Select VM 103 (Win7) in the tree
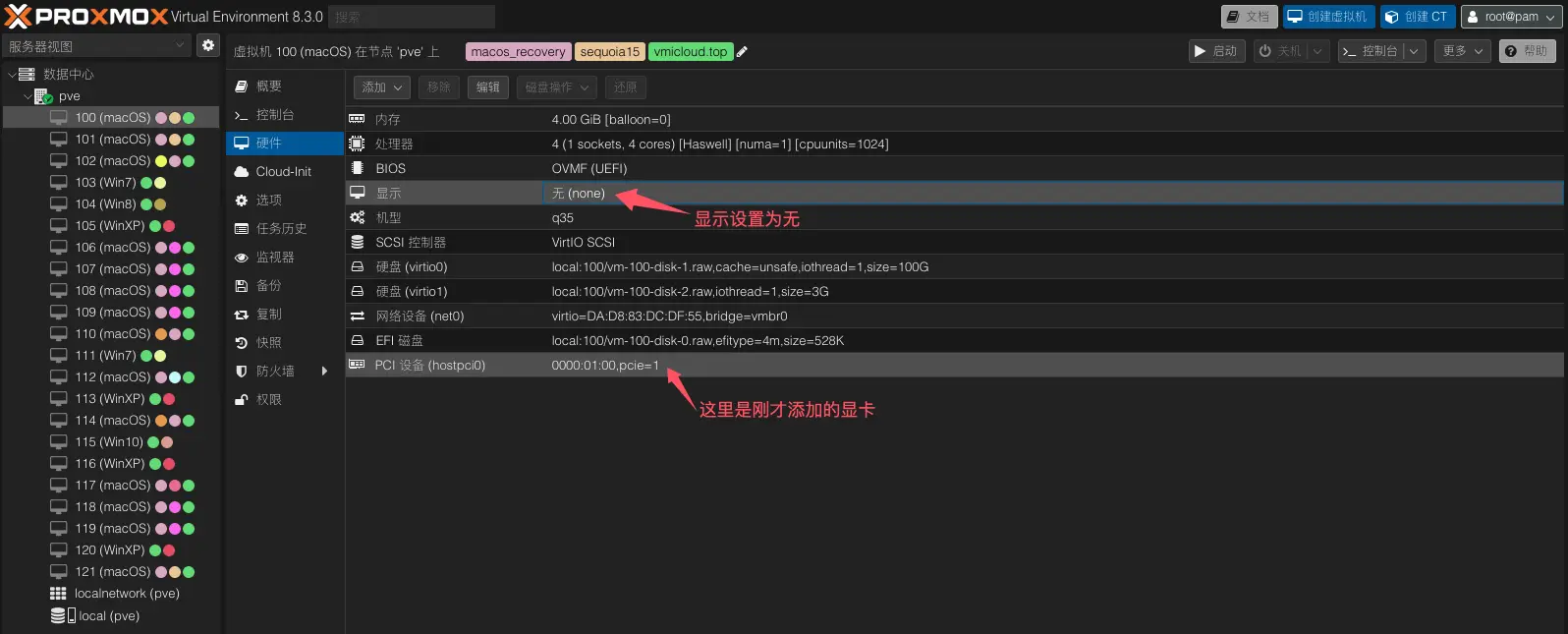This screenshot has width=1568, height=634. pyautogui.click(x=112, y=183)
